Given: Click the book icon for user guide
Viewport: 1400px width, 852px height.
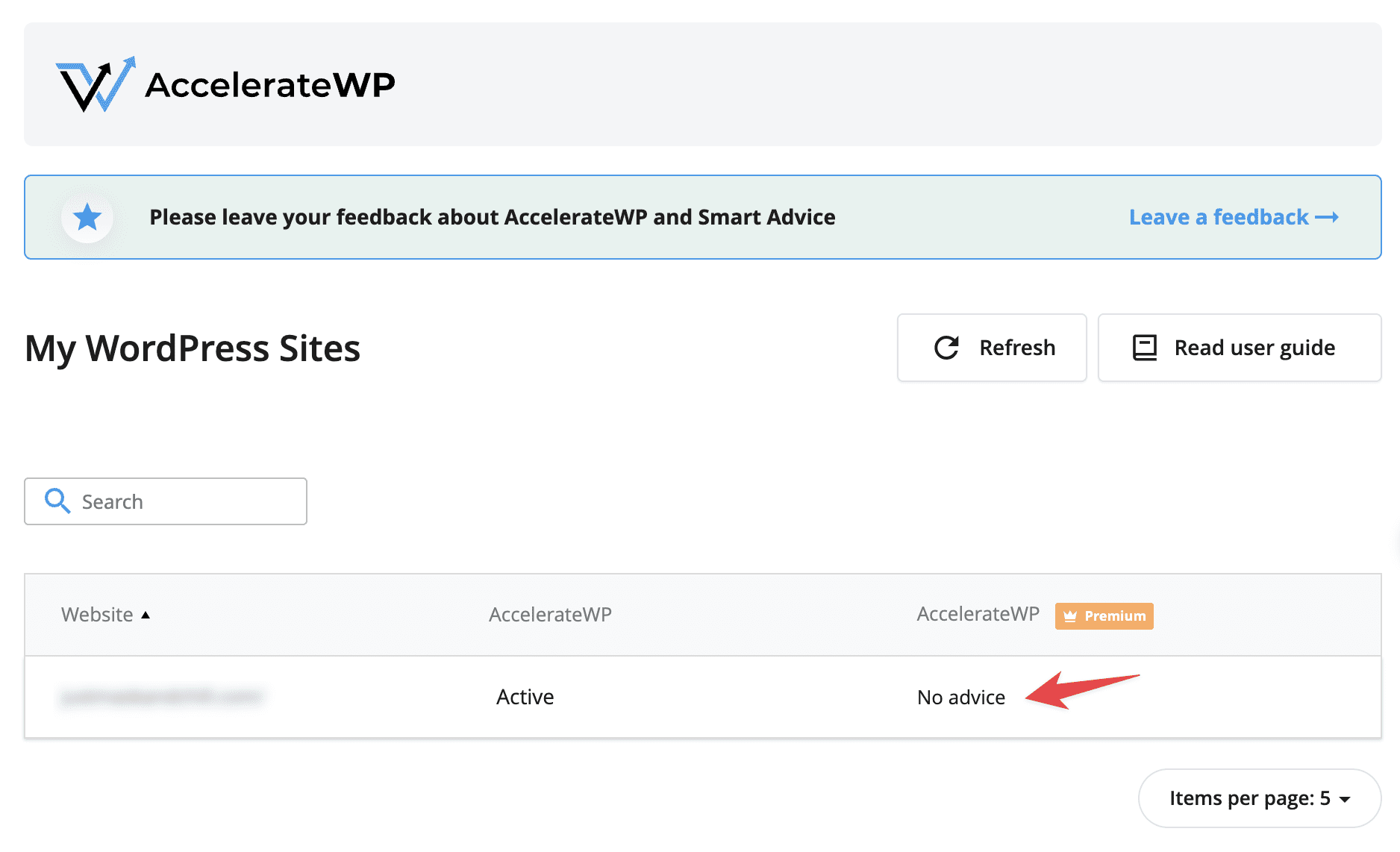Looking at the screenshot, I should click(1144, 348).
